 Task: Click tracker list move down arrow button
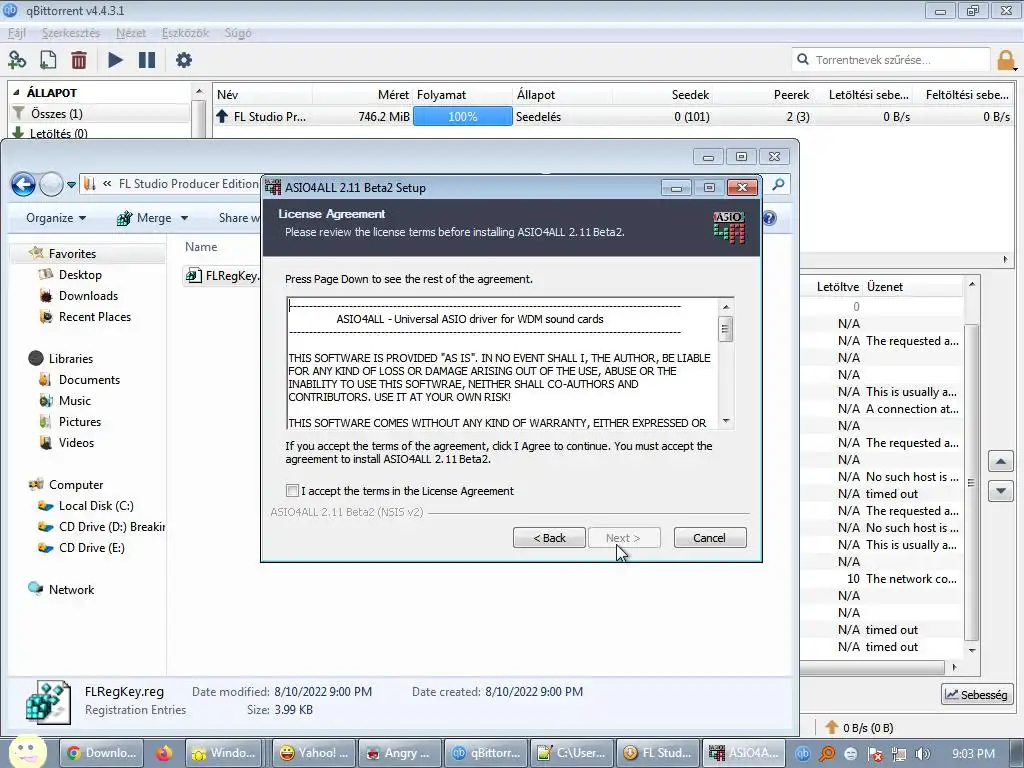(x=1000, y=490)
